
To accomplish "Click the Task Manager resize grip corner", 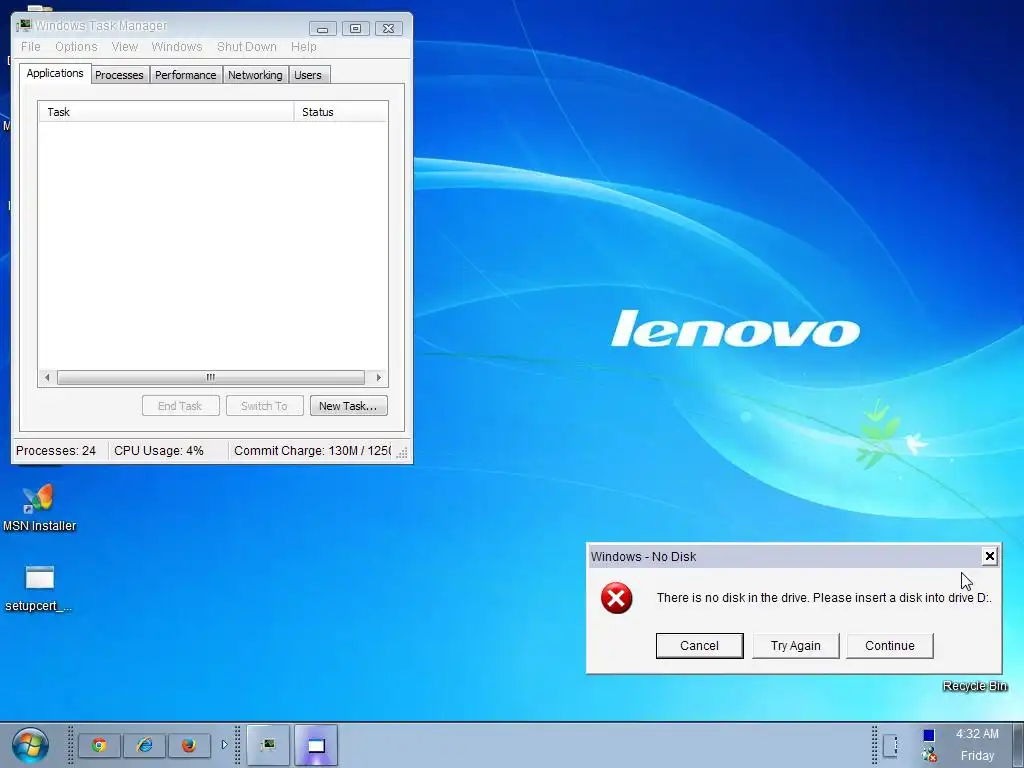I will (402, 453).
